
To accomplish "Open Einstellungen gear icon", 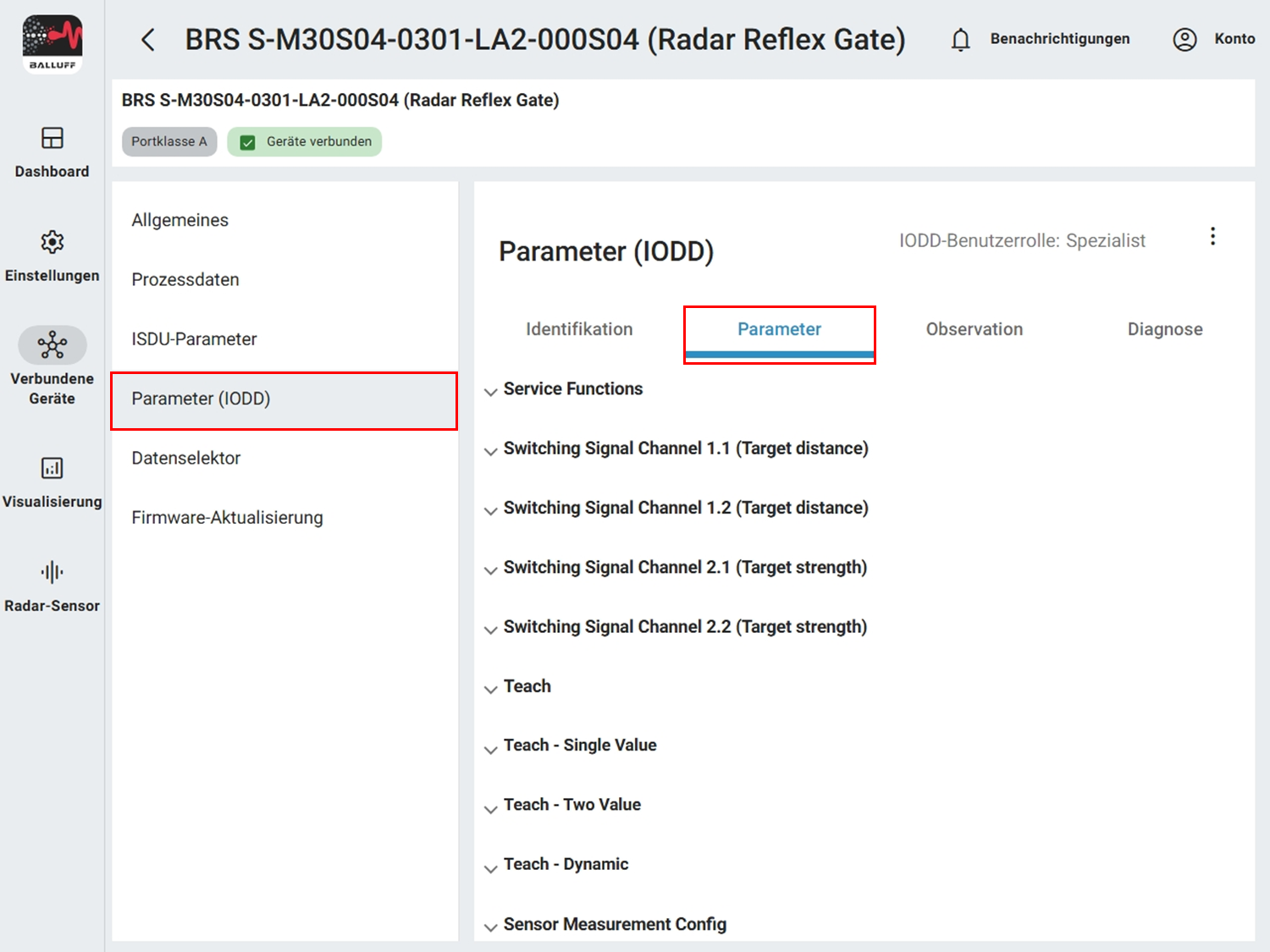I will tap(52, 242).
